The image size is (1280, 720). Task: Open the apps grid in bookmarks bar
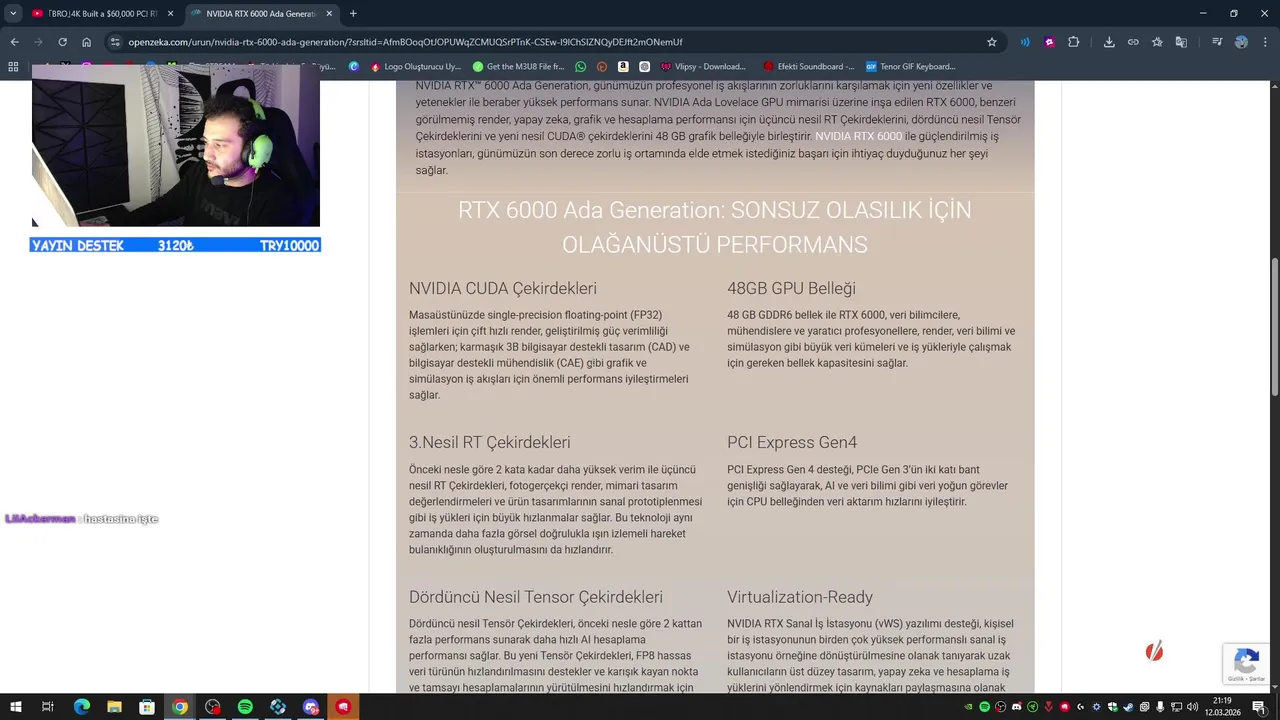click(13, 66)
